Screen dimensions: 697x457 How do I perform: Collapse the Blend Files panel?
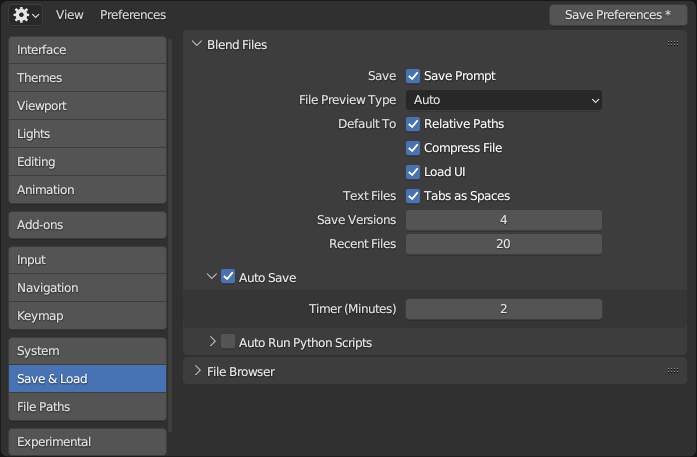coord(197,44)
